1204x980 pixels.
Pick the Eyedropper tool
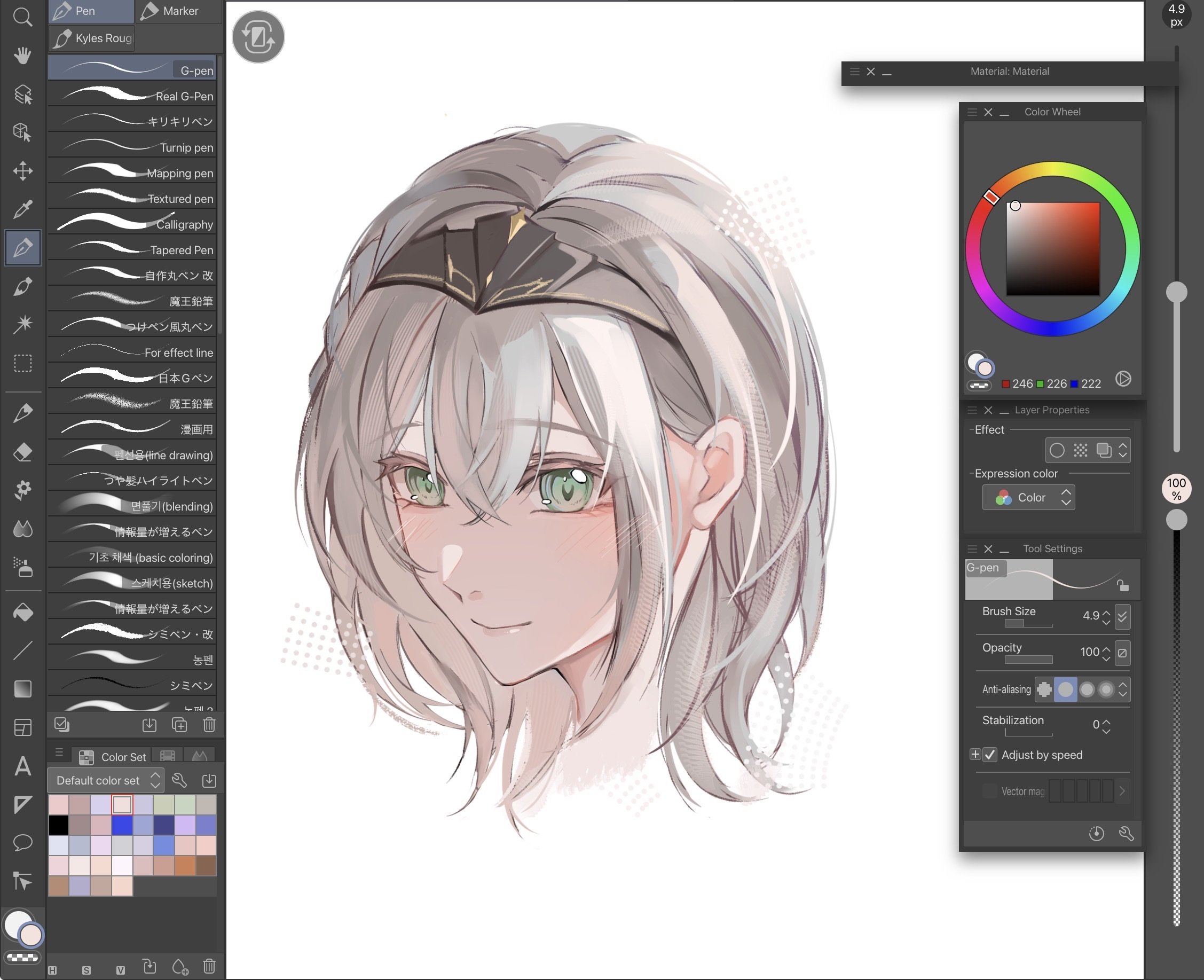point(22,209)
